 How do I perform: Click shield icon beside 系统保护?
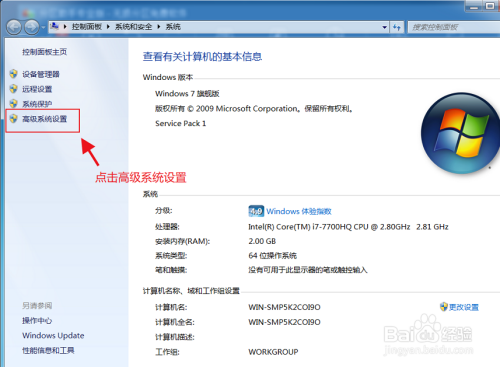click(x=14, y=104)
